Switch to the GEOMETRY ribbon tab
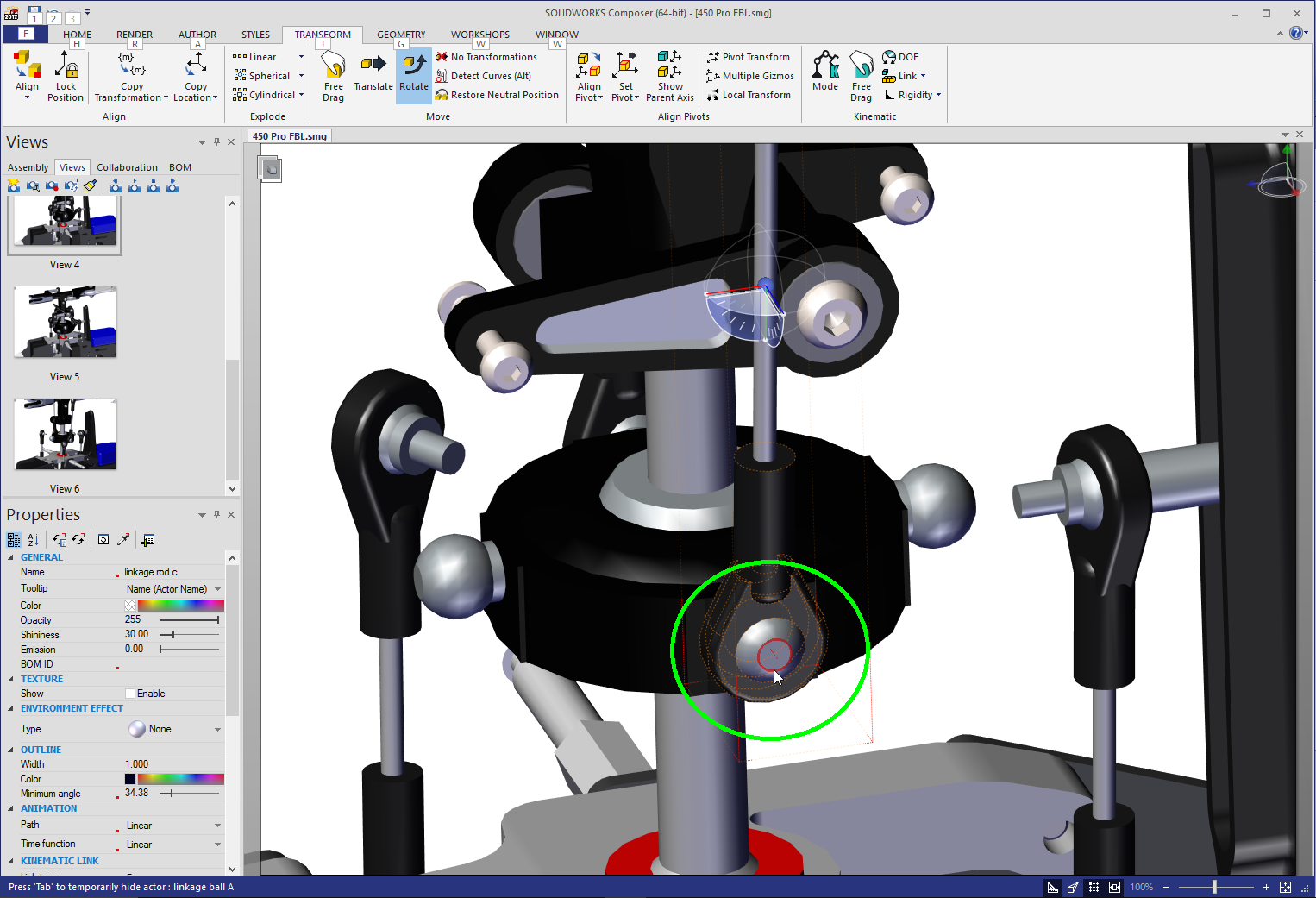Screen dimensions: 1316x898 point(401,35)
